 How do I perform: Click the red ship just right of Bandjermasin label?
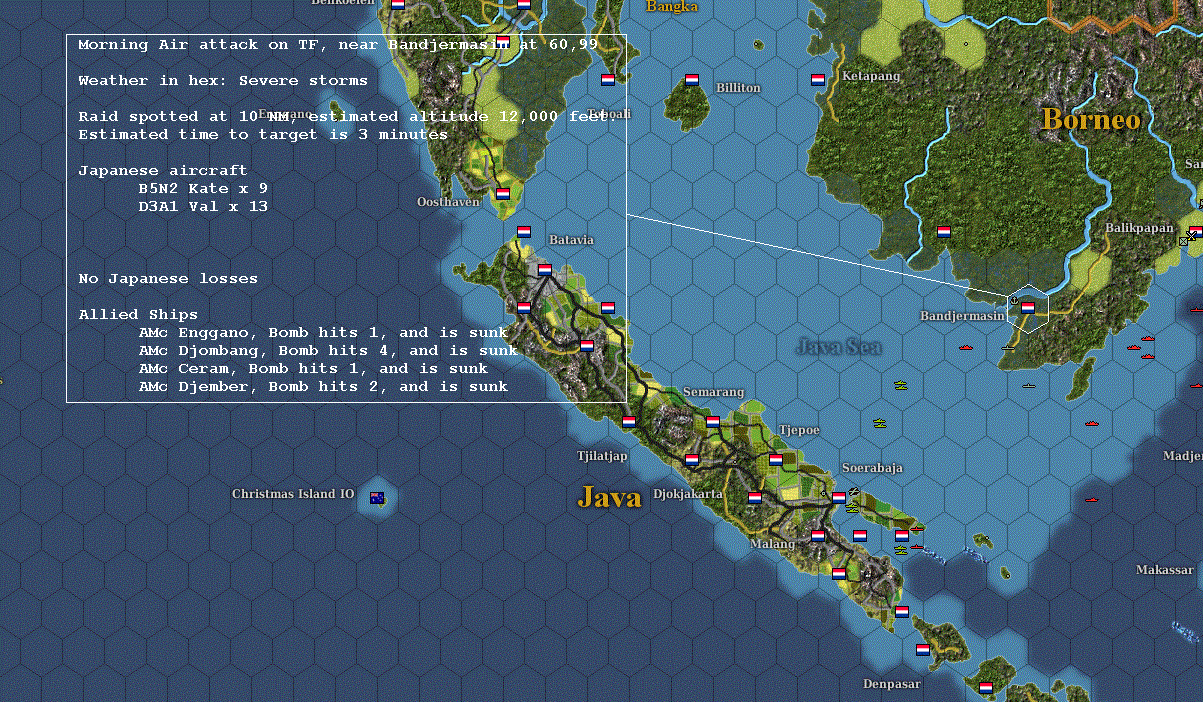click(966, 348)
